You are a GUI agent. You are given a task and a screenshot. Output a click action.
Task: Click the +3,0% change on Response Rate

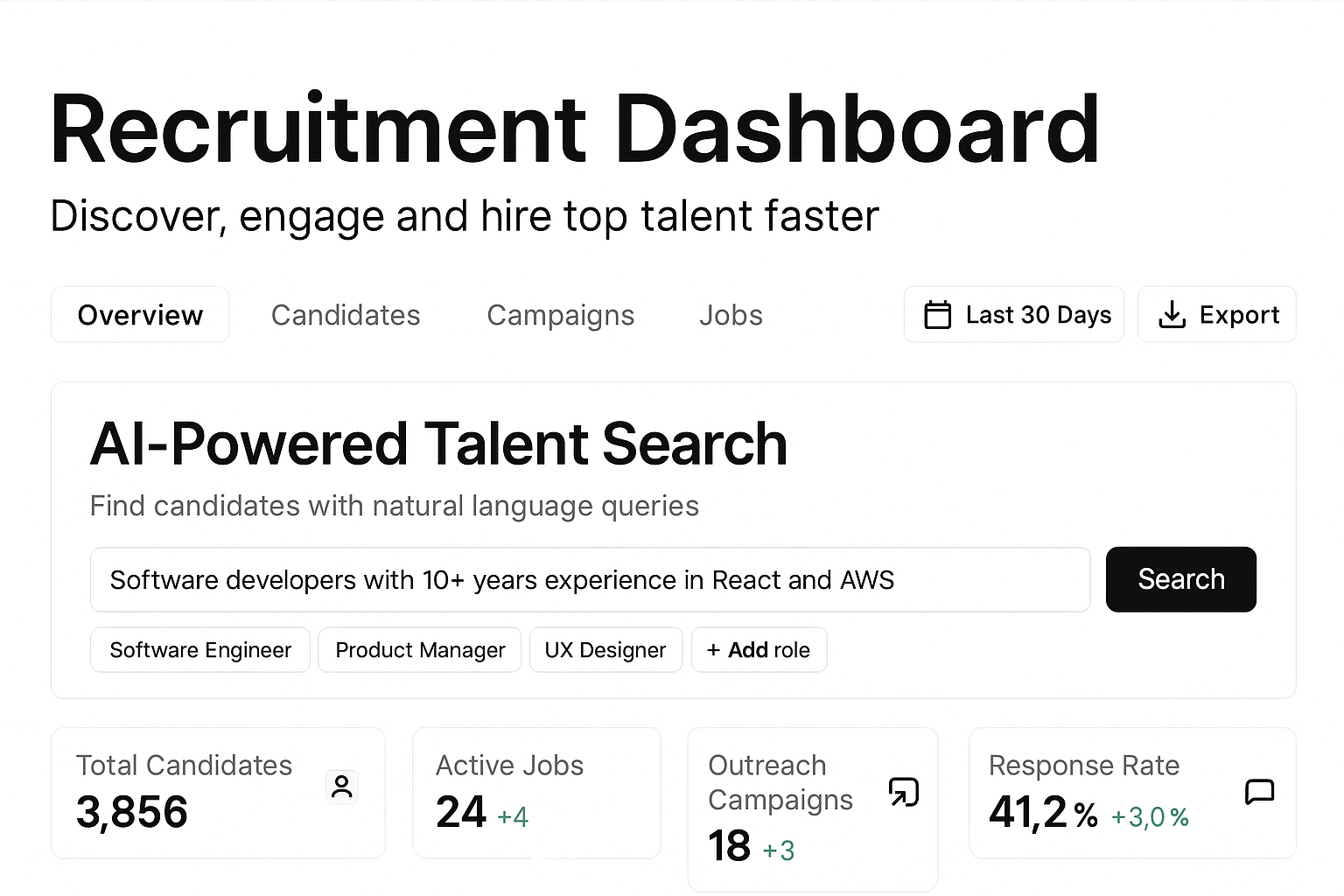pyautogui.click(x=1149, y=815)
